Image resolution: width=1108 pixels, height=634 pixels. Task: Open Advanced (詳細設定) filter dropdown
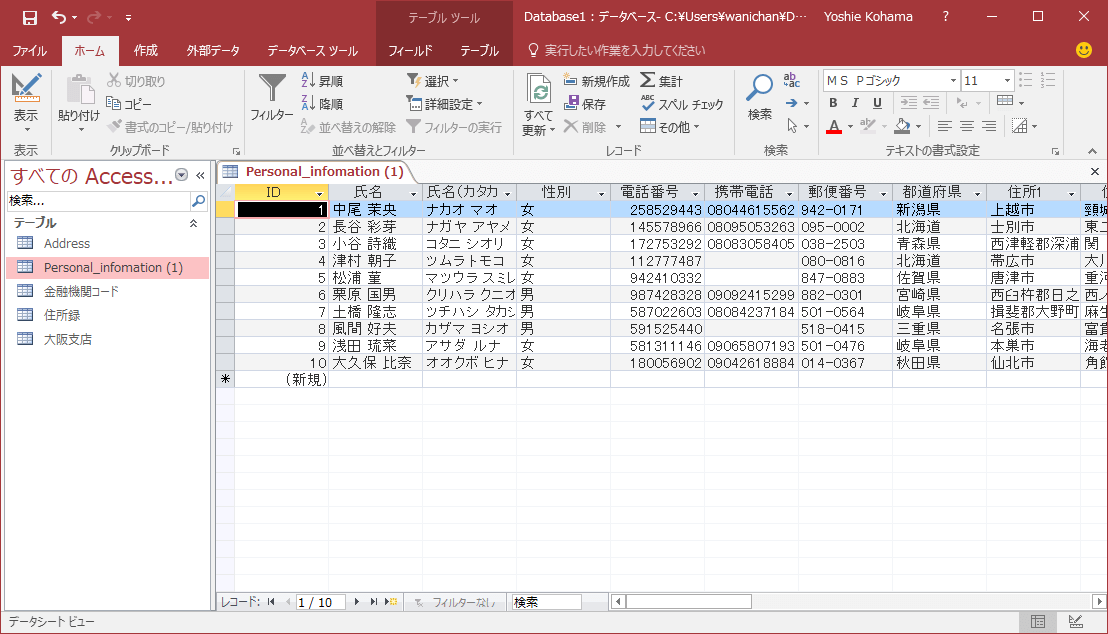click(x=444, y=104)
